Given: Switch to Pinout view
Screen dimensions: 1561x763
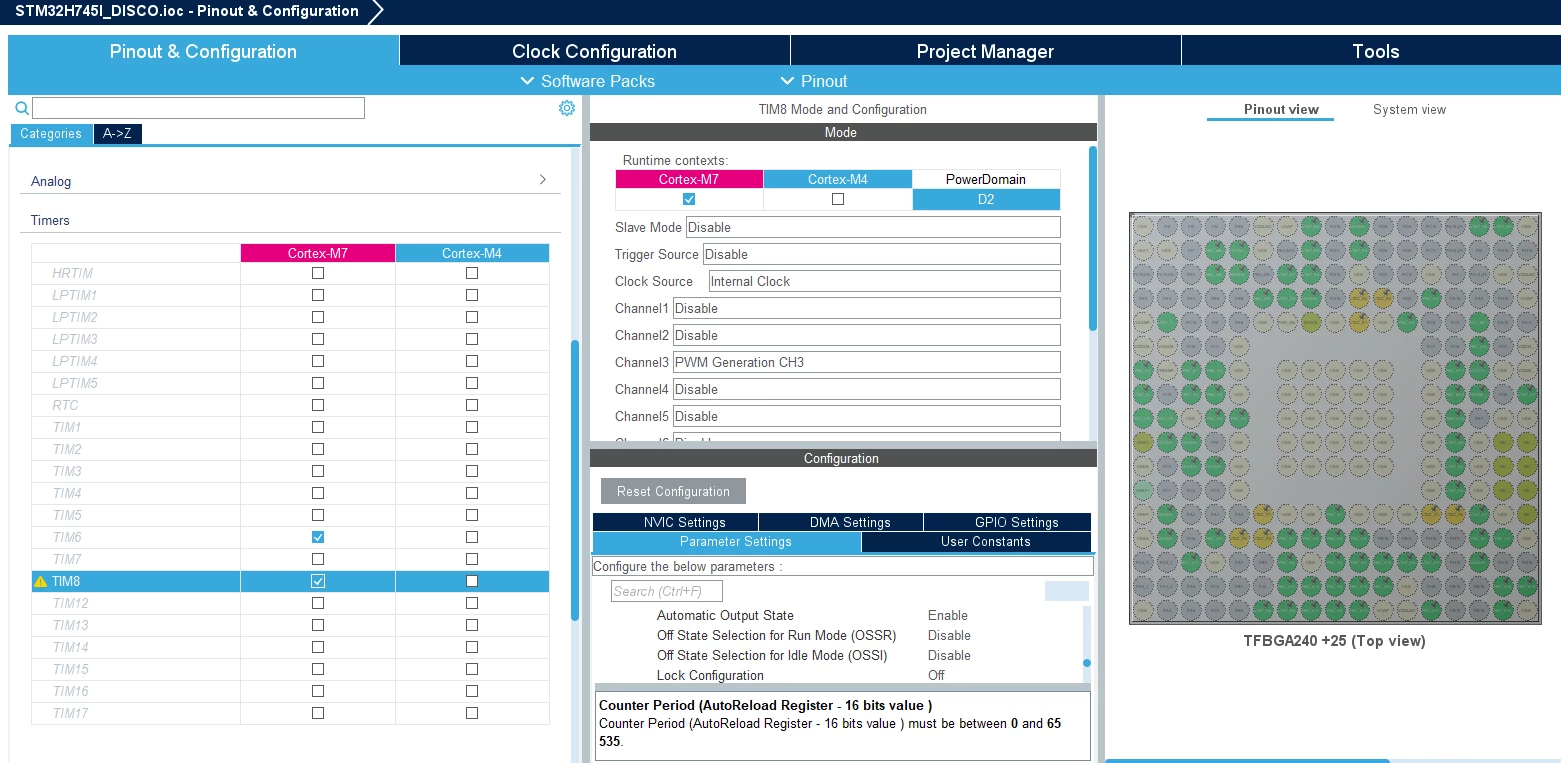Looking at the screenshot, I should point(1281,109).
